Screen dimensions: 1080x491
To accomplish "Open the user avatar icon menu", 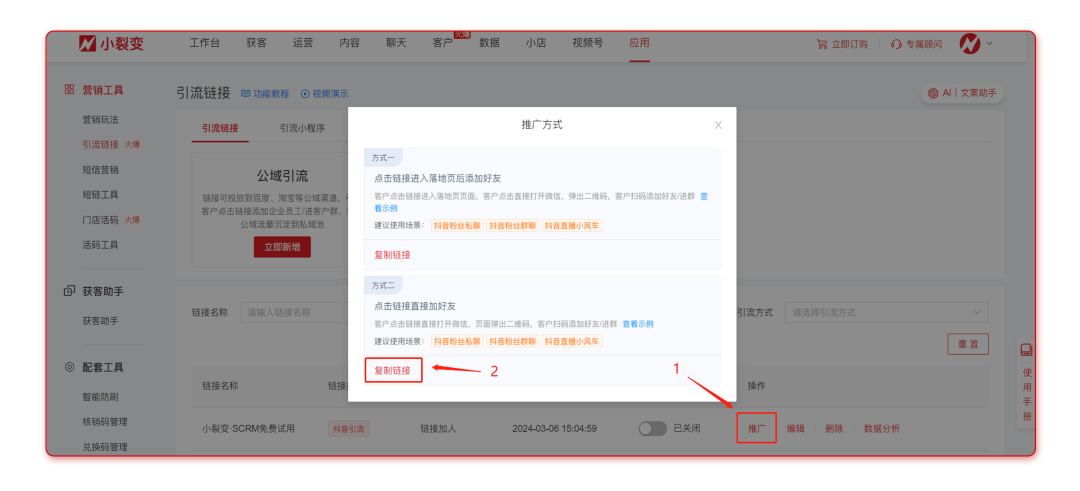I will click(969, 43).
